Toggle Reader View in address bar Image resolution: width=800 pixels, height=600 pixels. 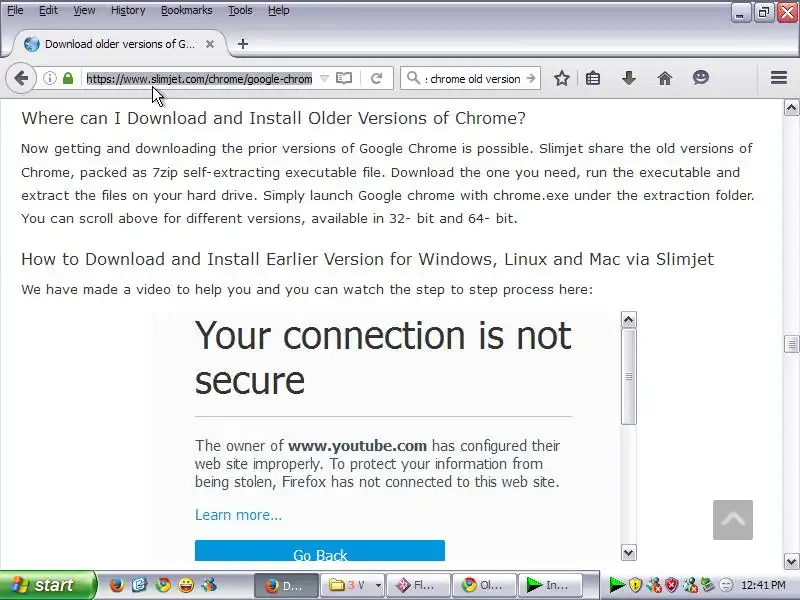click(344, 79)
